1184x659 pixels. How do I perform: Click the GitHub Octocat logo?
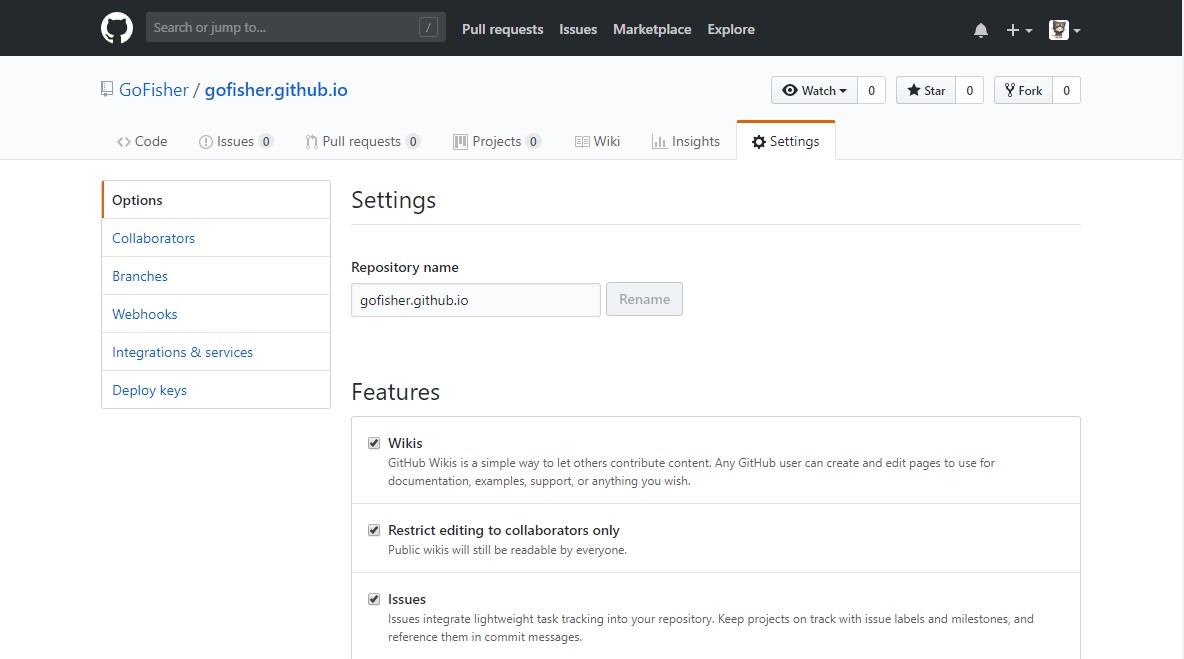coord(117,29)
